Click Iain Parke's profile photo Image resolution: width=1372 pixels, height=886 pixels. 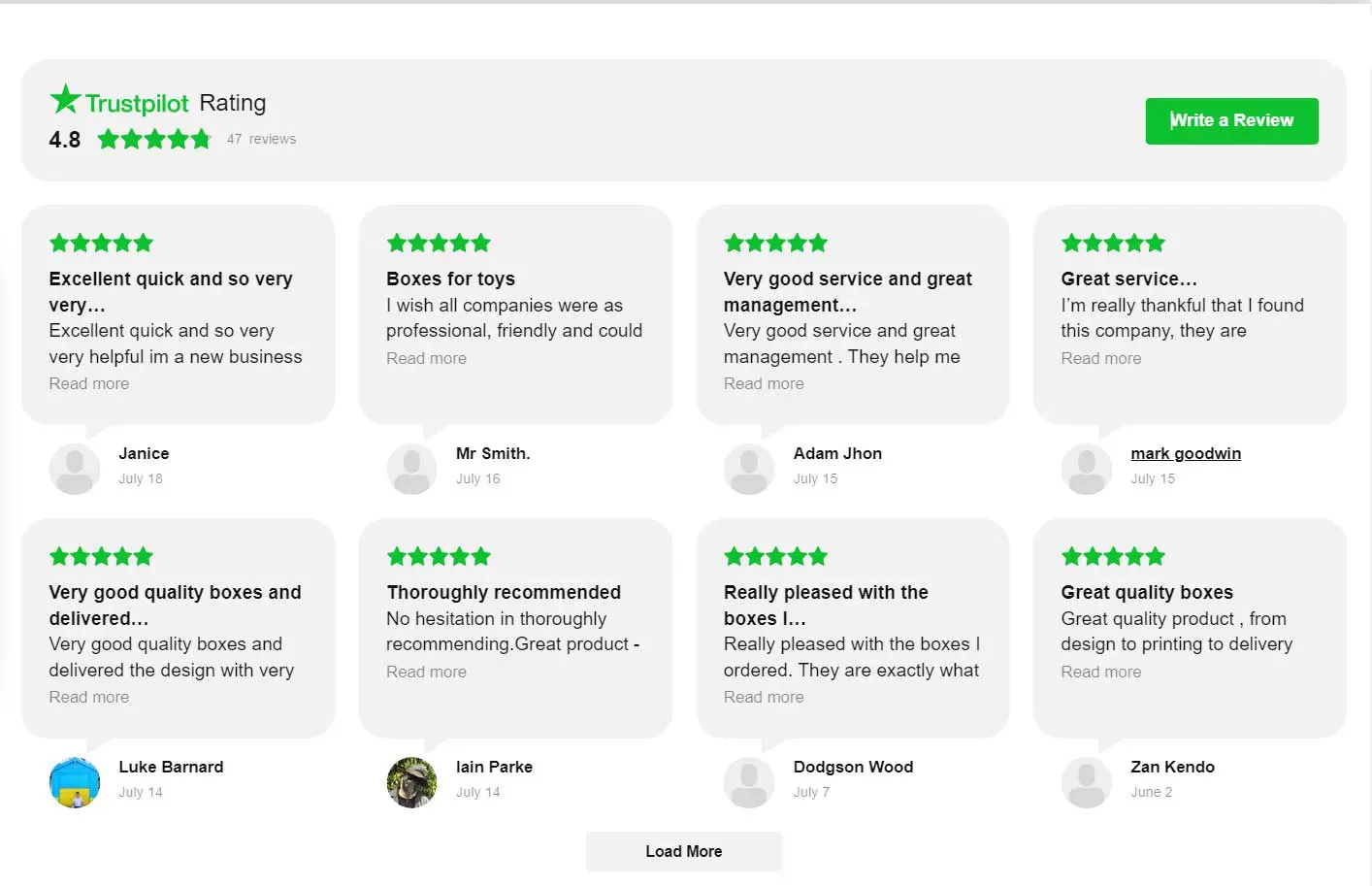[x=412, y=782]
